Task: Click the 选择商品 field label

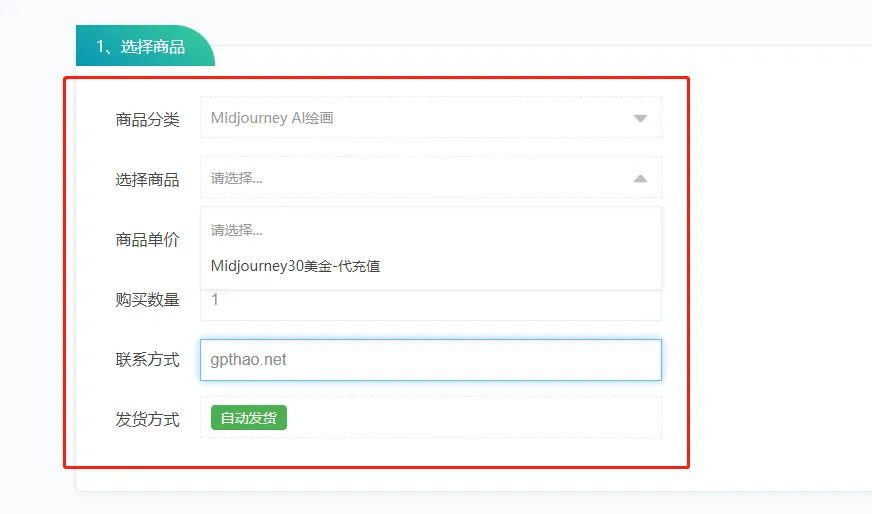Action: coord(147,179)
